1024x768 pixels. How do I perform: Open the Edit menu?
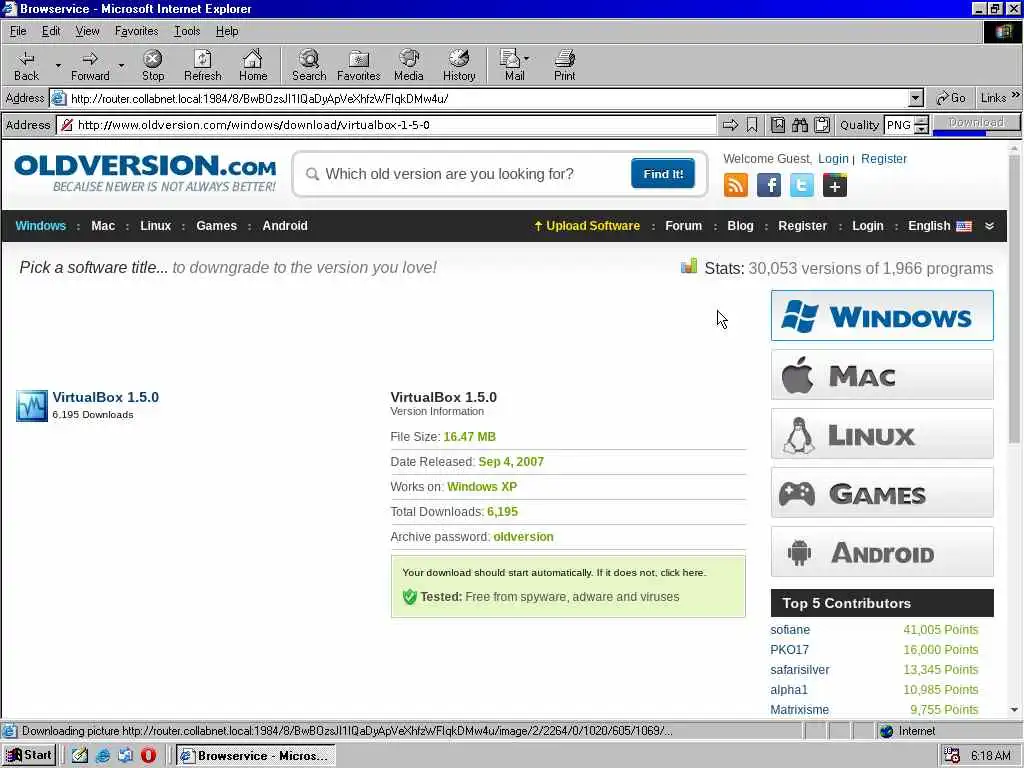[51, 31]
